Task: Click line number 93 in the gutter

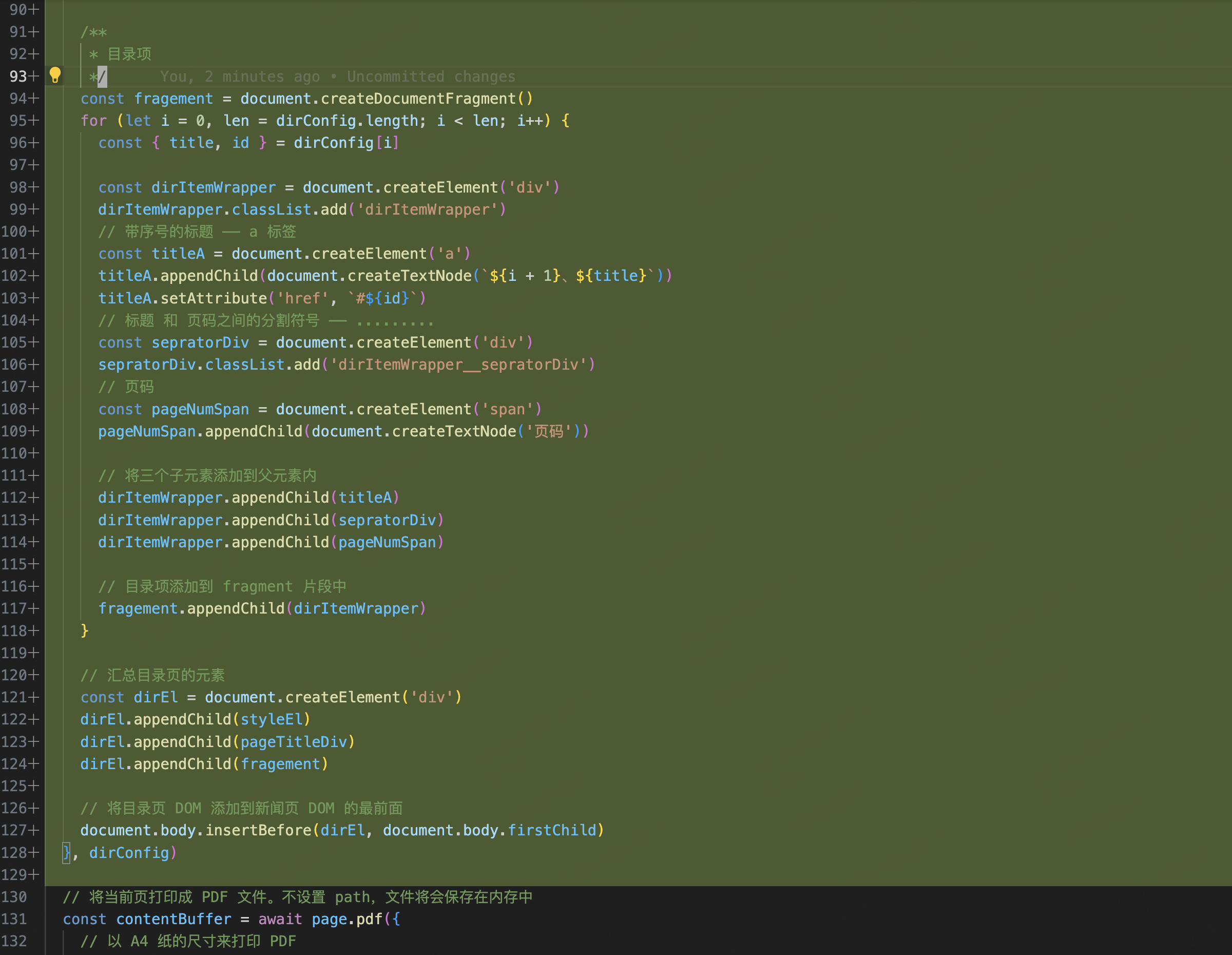Action: coord(18,76)
